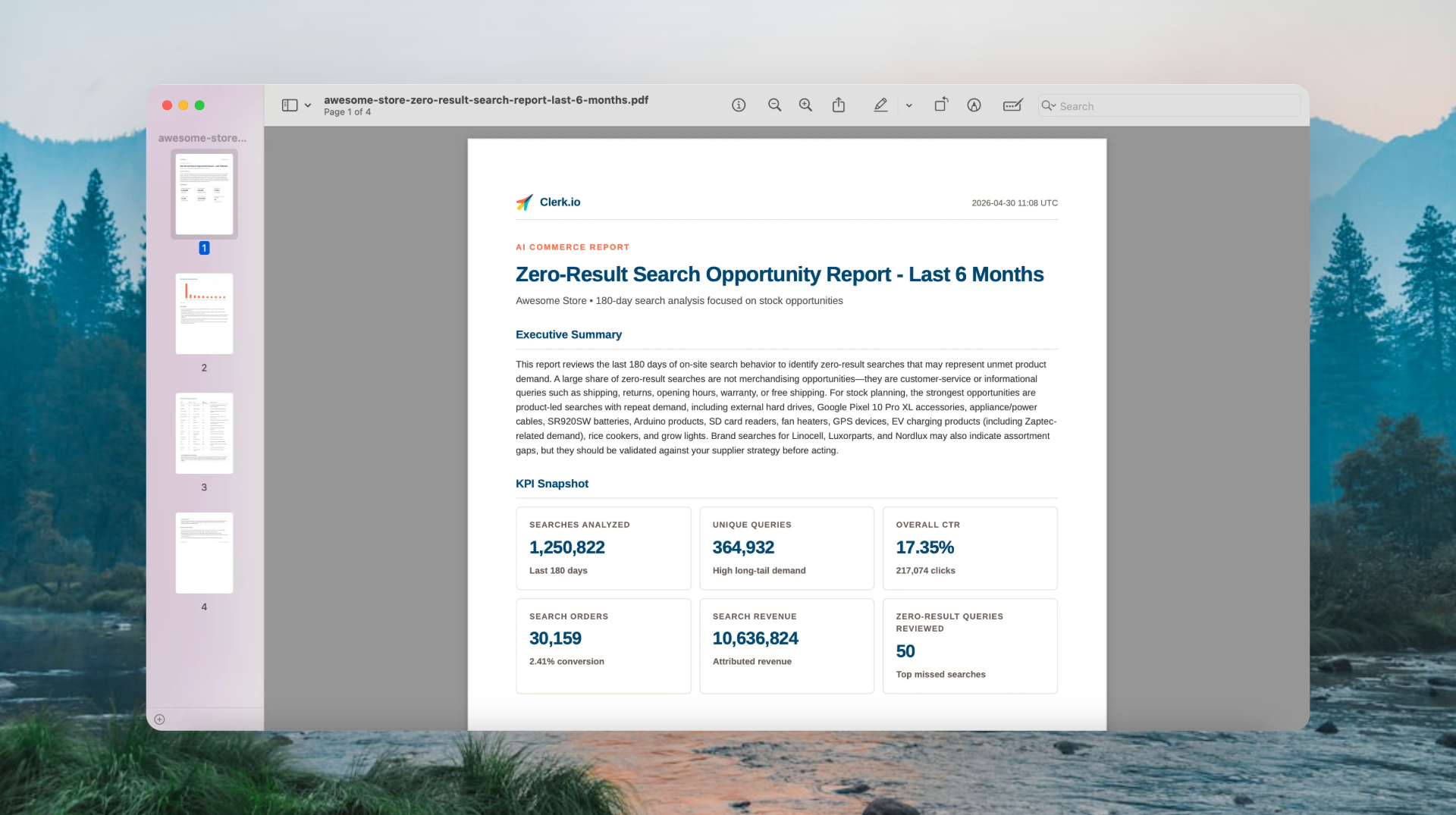The height and width of the screenshot is (815, 1456).
Task: Click the "UNIQUE QUERIES" card label
Action: [752, 525]
